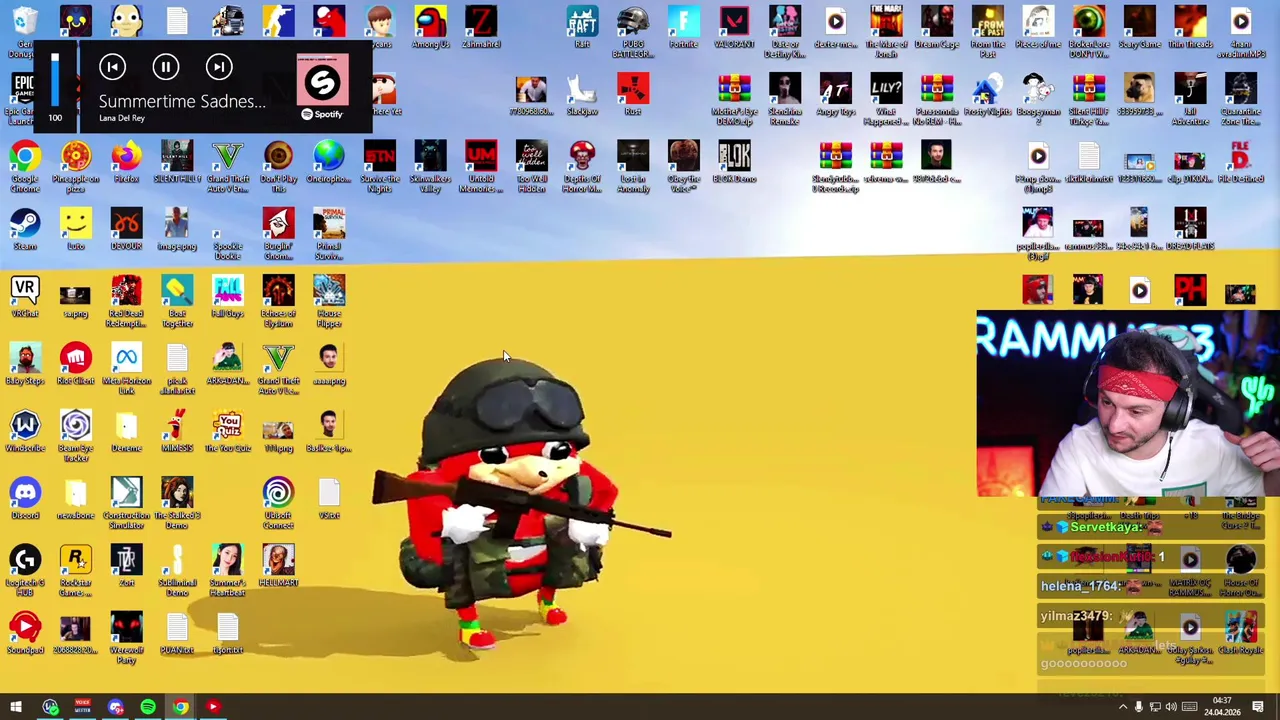Adjust the volume slider showing 100
Screen dimensions: 1280x720
55,80
